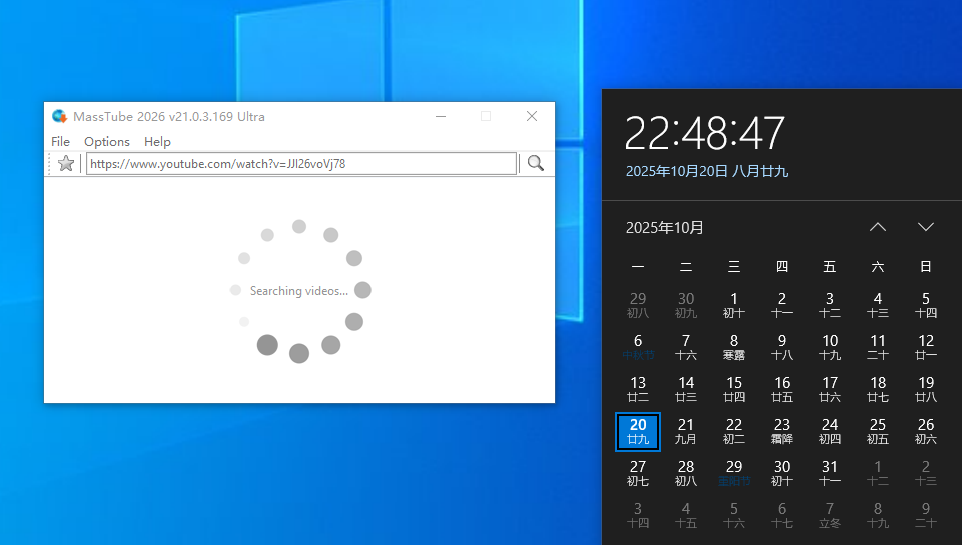
Task: Click the favorites star icon
Action: click(66, 163)
